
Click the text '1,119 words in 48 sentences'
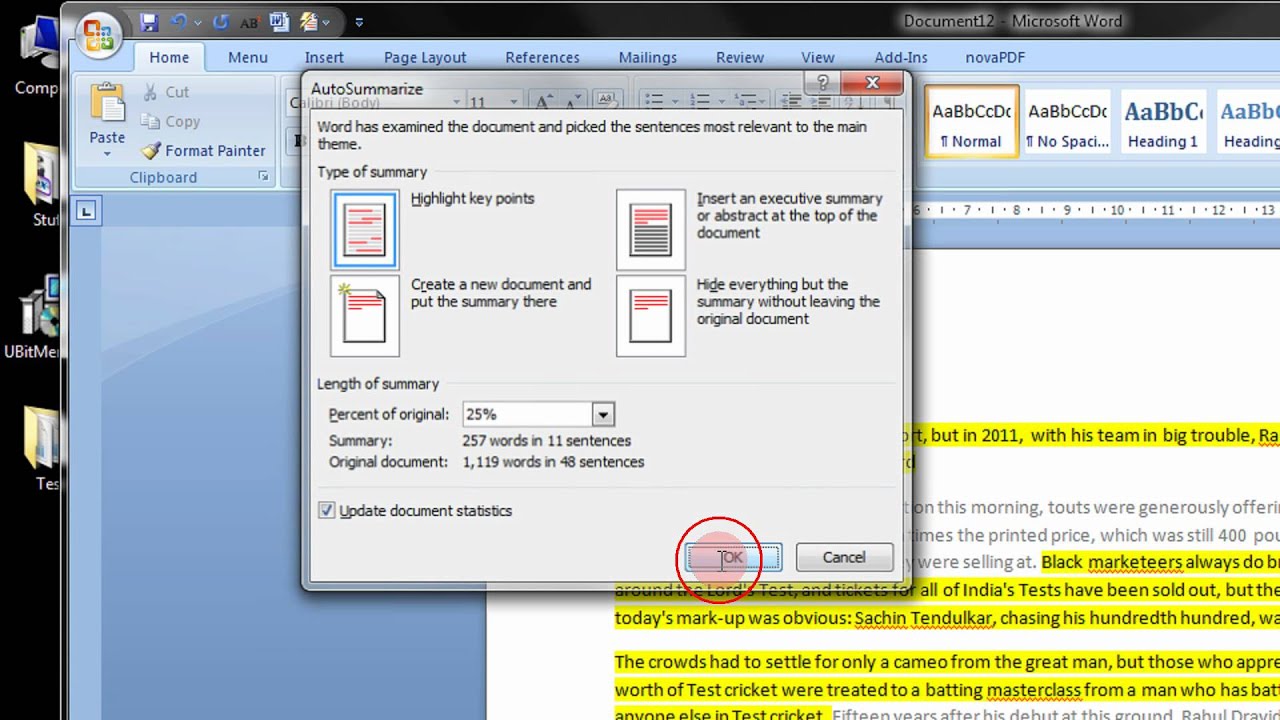pos(553,462)
